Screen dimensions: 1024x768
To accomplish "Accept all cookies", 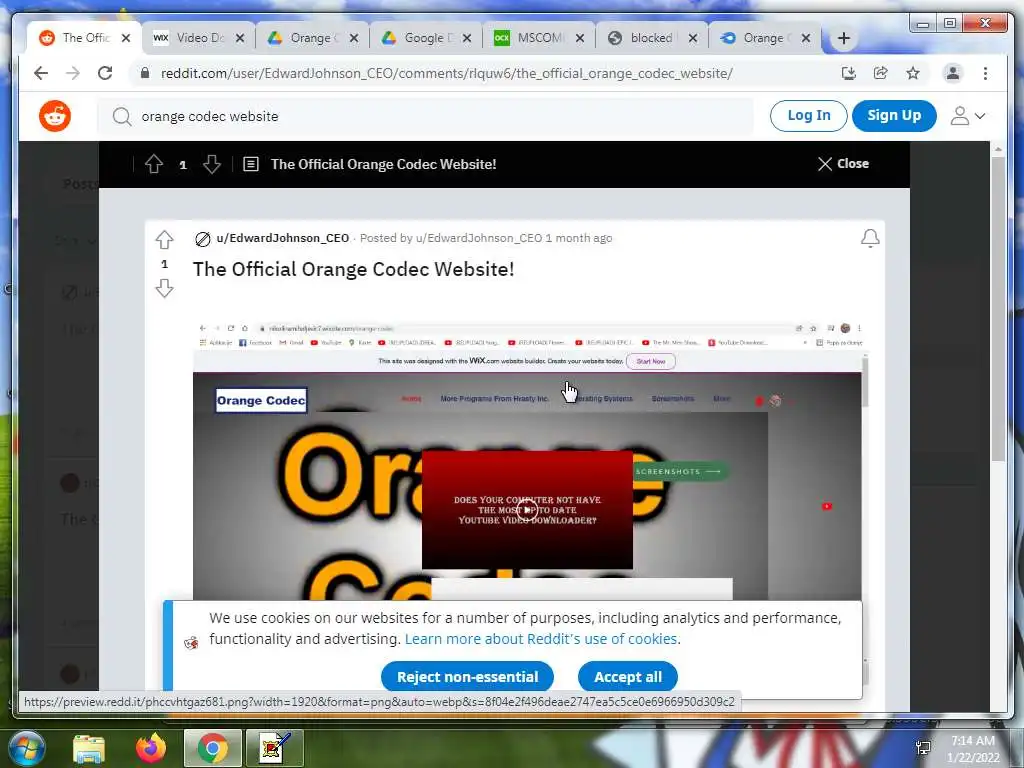I will 628,677.
